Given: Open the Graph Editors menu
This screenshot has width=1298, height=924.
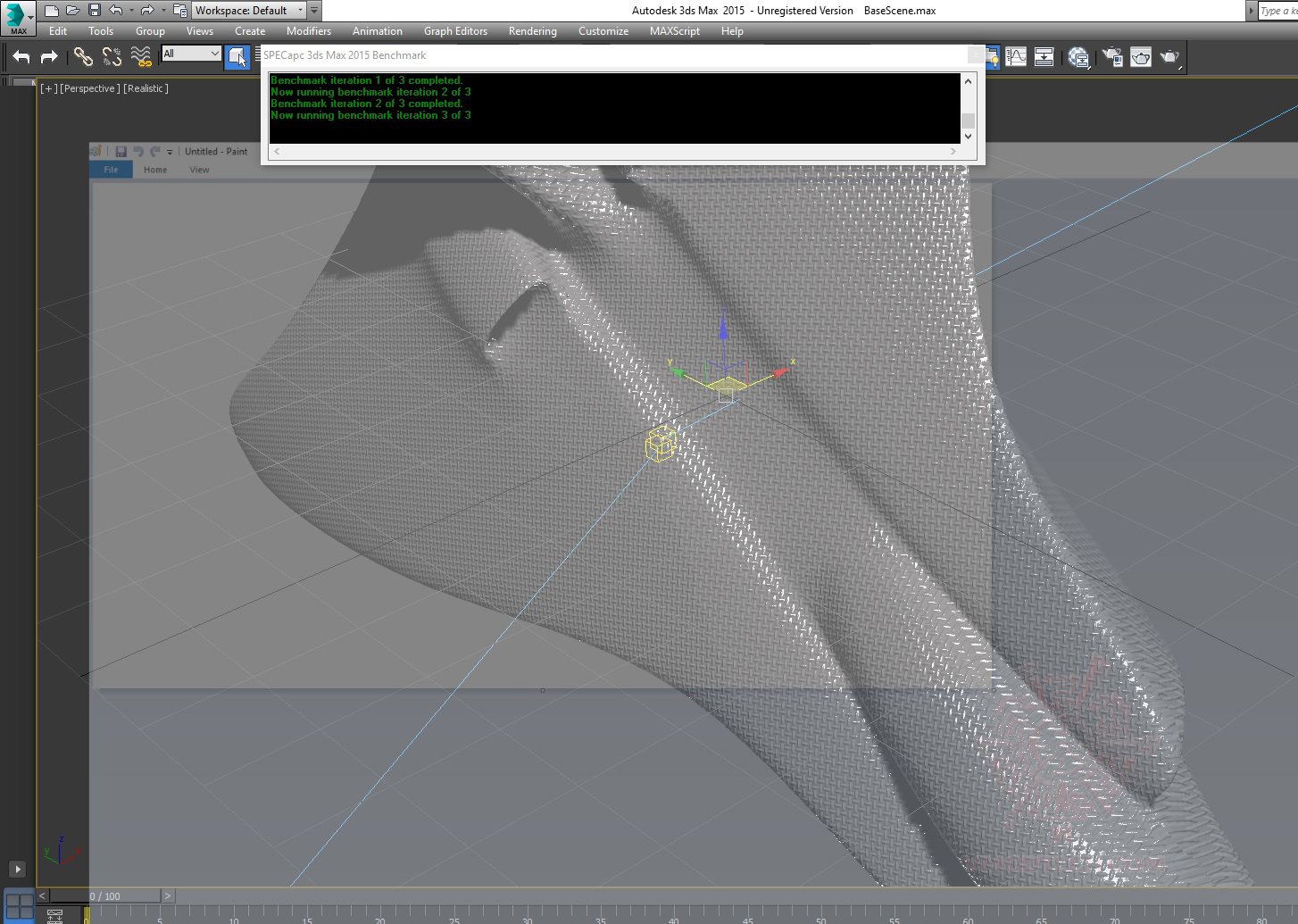Looking at the screenshot, I should [455, 31].
